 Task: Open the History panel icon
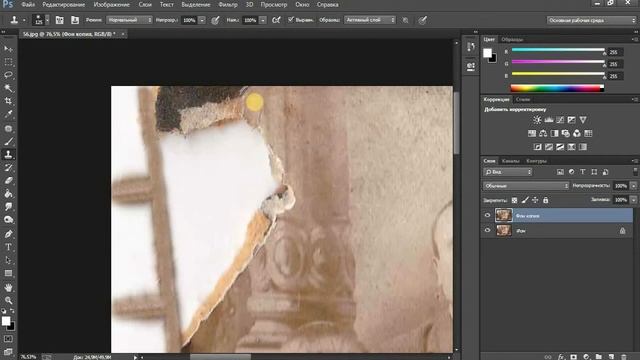click(x=471, y=47)
